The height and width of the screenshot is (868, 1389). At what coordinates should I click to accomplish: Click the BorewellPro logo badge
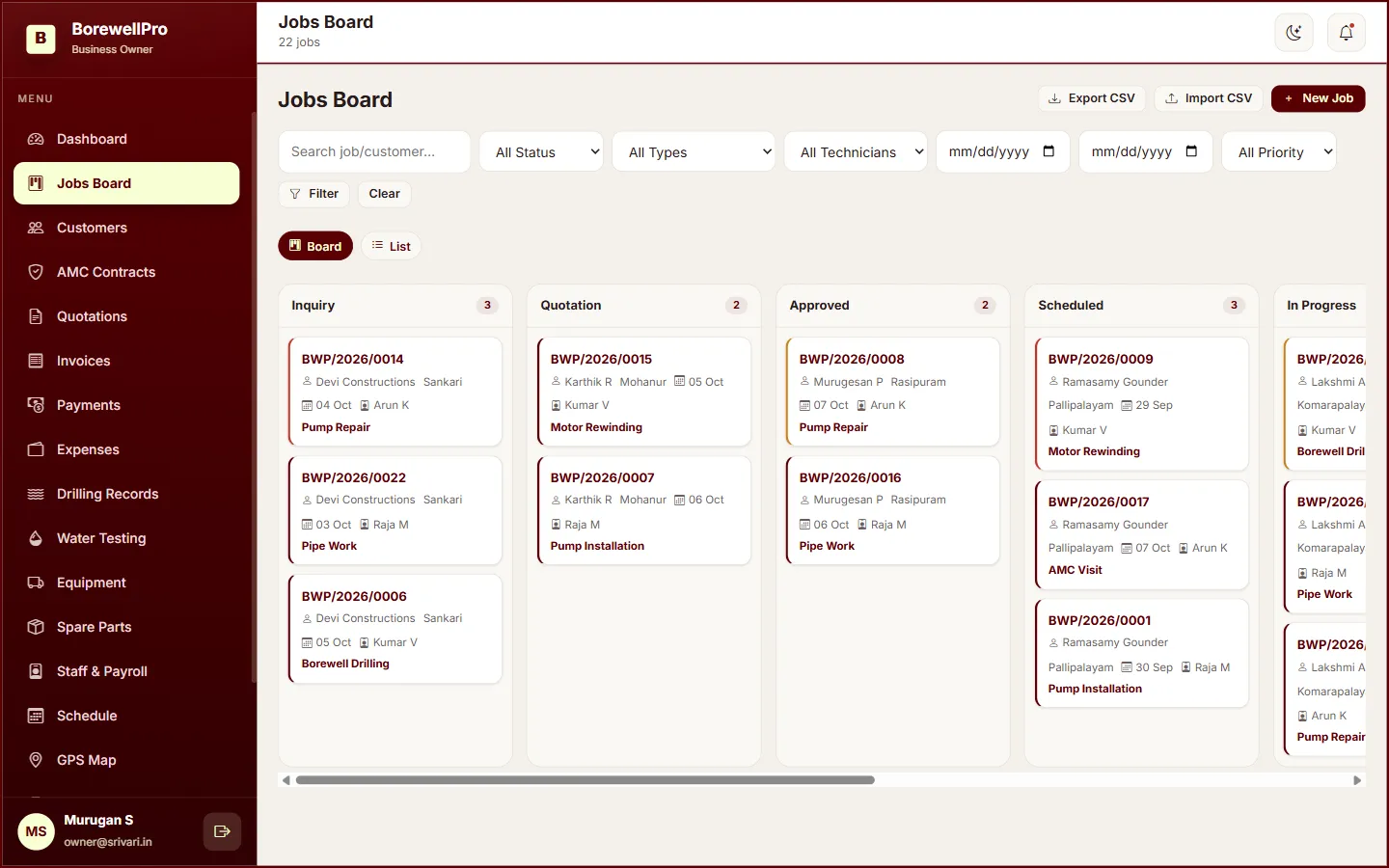[40, 39]
